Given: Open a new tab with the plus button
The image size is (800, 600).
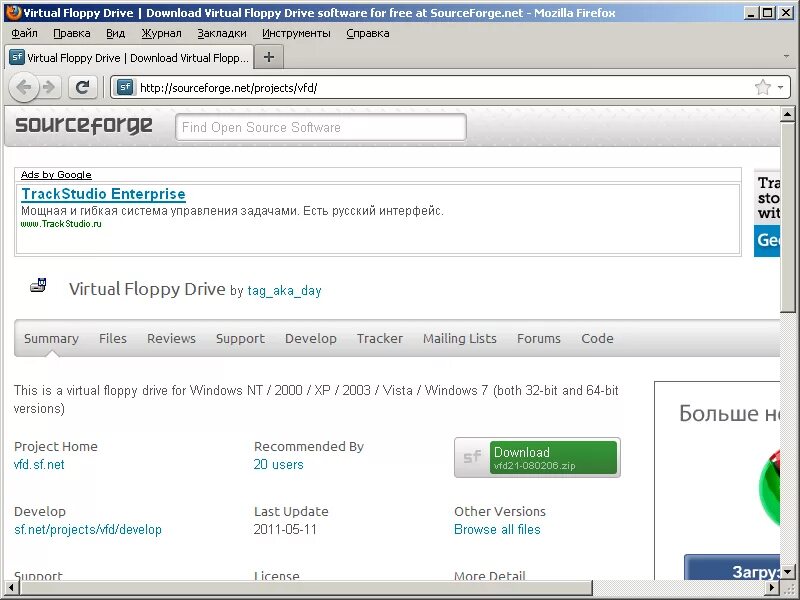Looking at the screenshot, I should [x=269, y=57].
